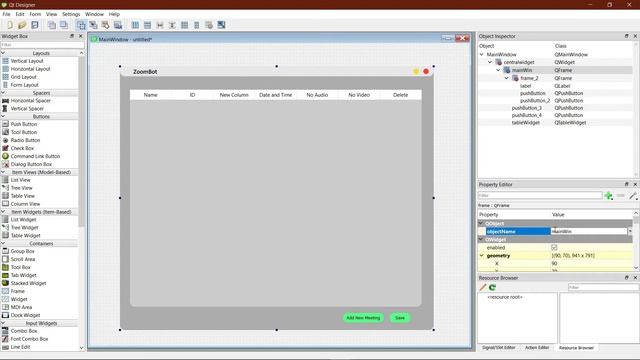Collapse the Containers category in Widget Box
The image size is (640, 360).
point(3,243)
